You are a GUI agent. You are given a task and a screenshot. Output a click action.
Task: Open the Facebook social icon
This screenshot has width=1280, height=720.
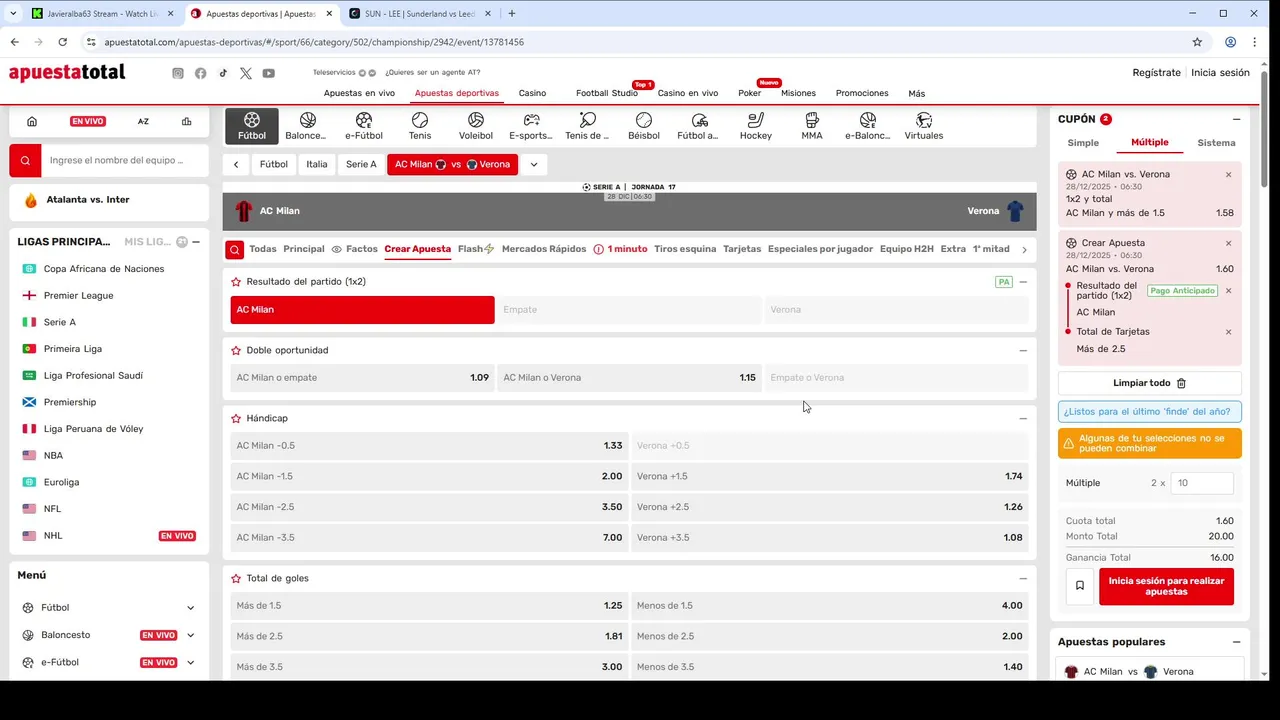[201, 73]
